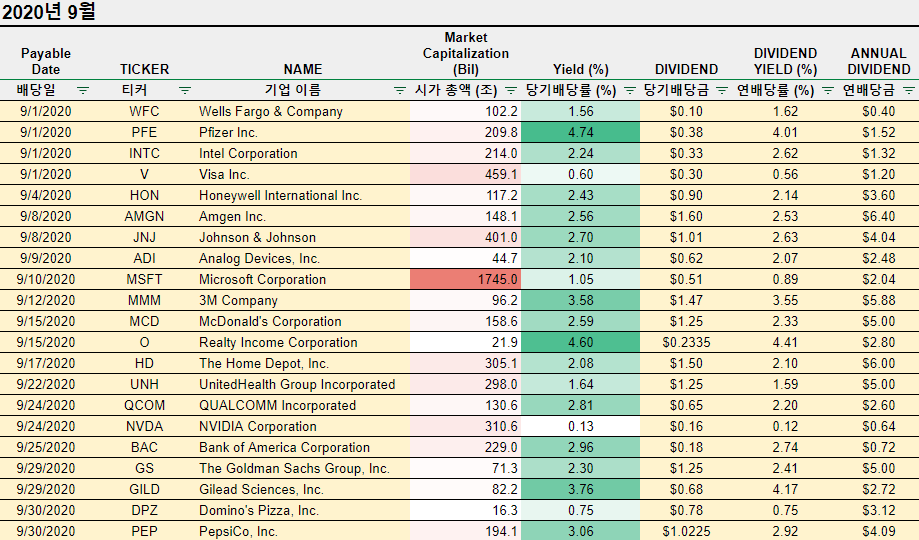Select Johnson & Johnson's 401.0 market cap
Screen dimensions: 919x540
tap(465, 237)
